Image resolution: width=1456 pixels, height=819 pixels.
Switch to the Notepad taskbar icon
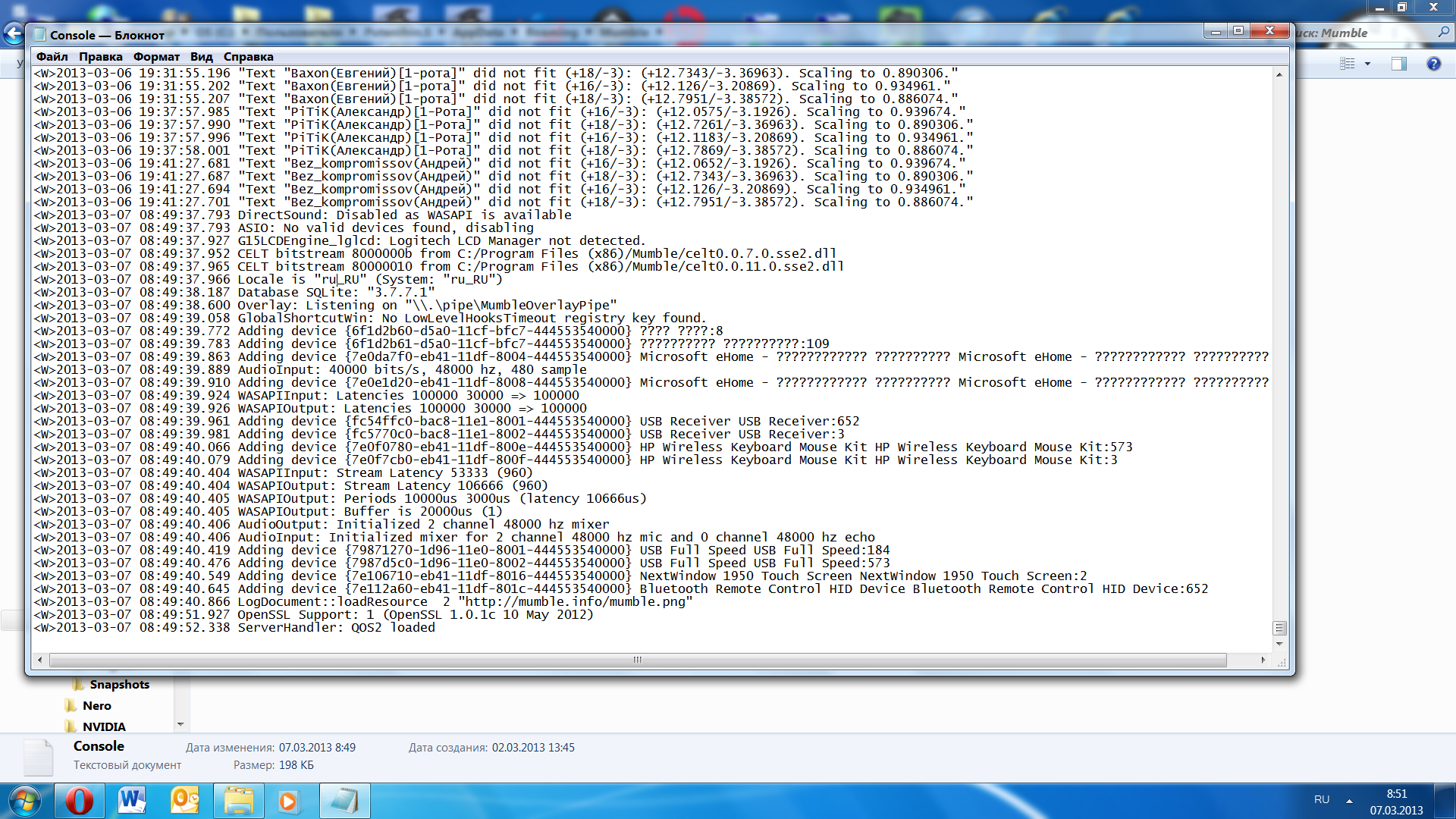click(345, 801)
